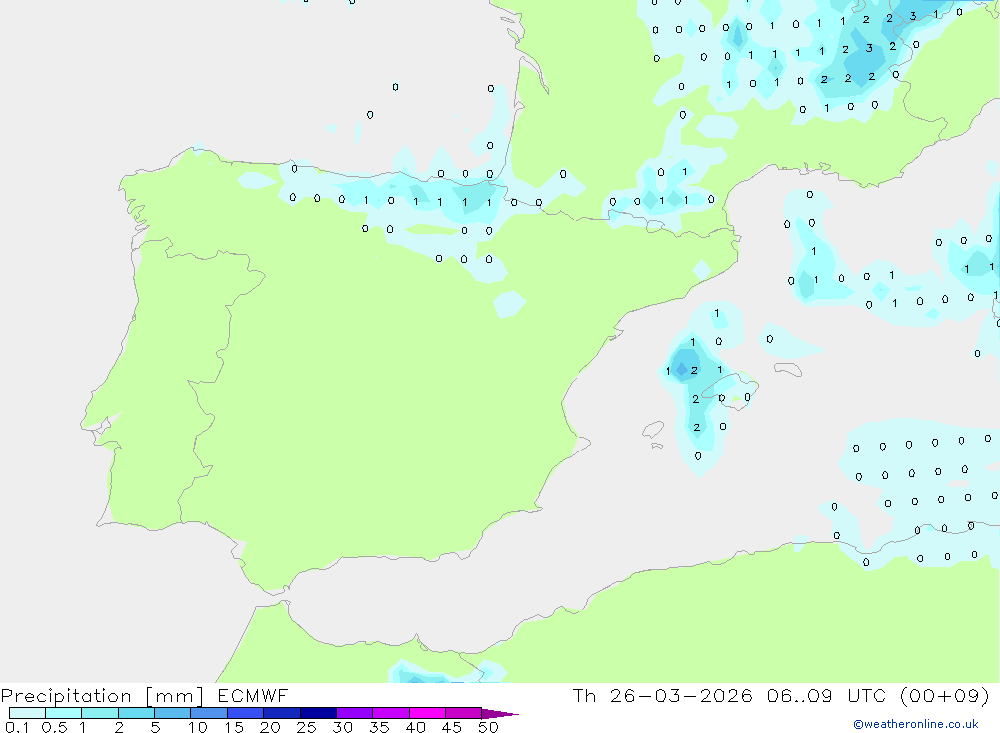This screenshot has height=733, width=1000.
Task: Select the ECMWF model label
Action: [x=253, y=695]
